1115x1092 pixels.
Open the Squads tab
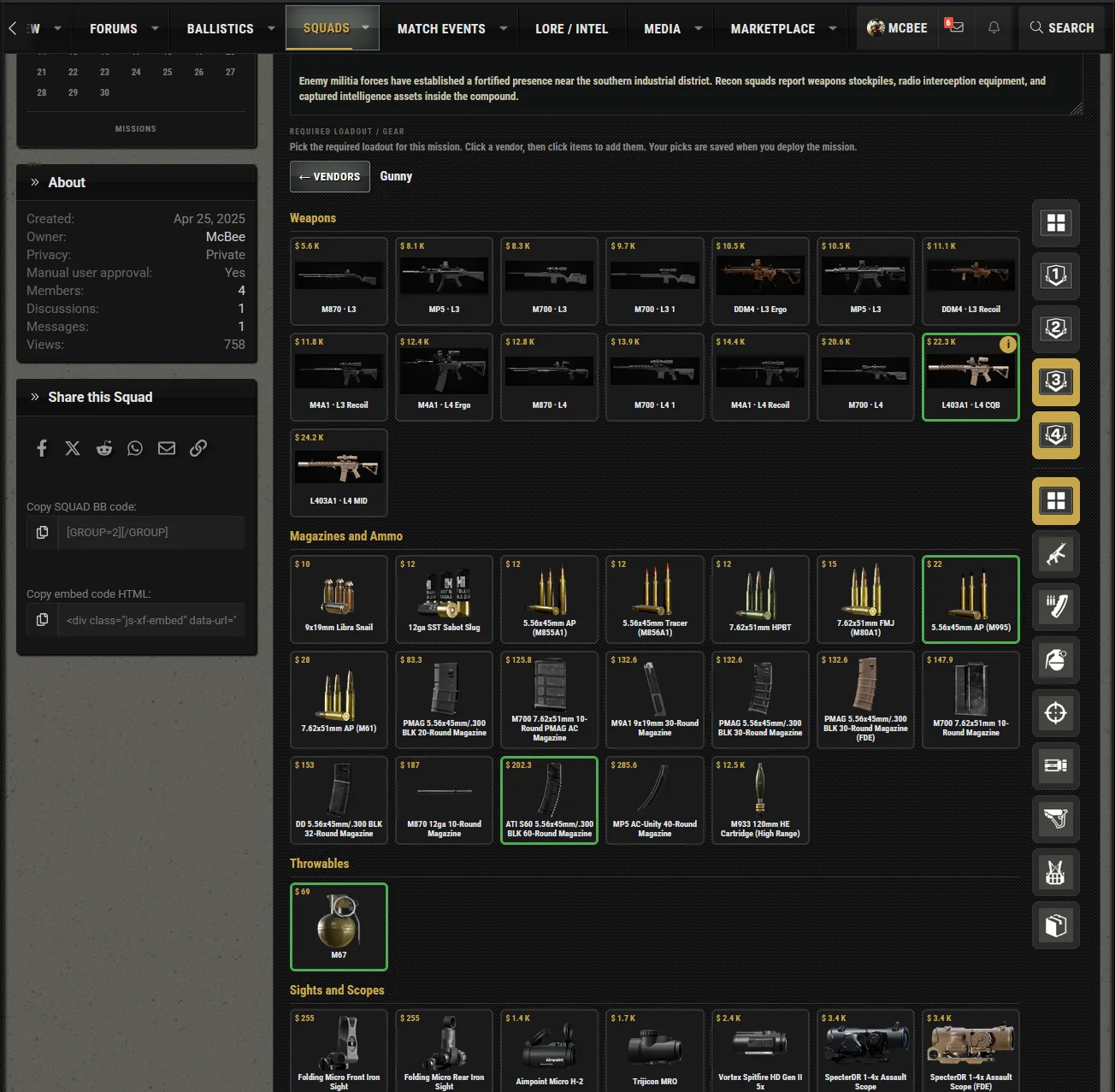[327, 27]
